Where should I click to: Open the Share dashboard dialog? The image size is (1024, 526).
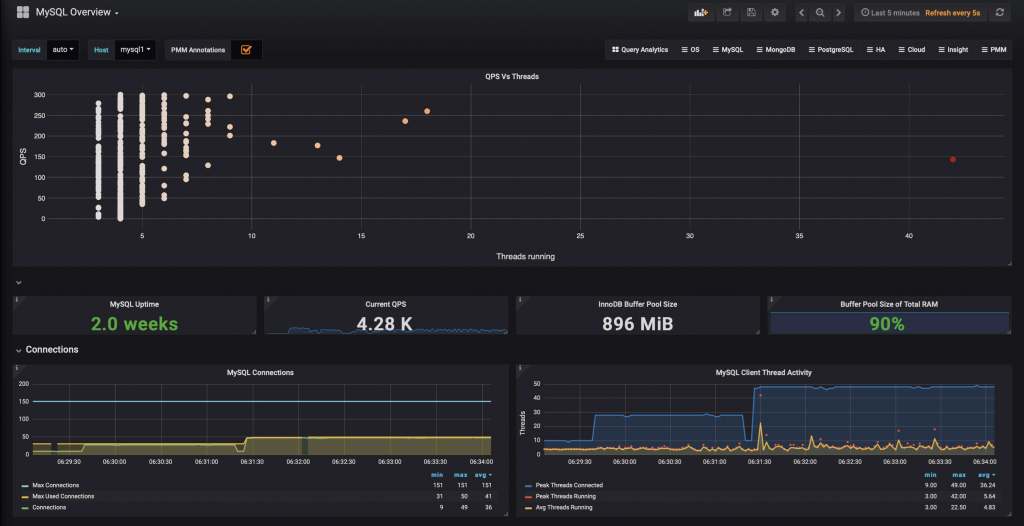727,13
